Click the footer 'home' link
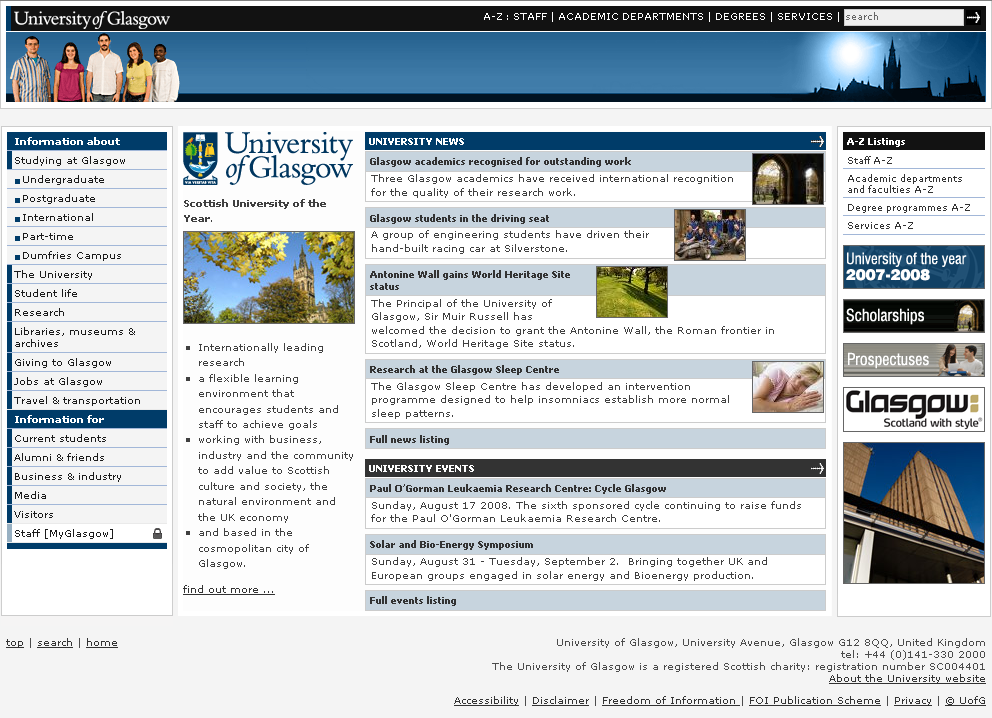 102,643
